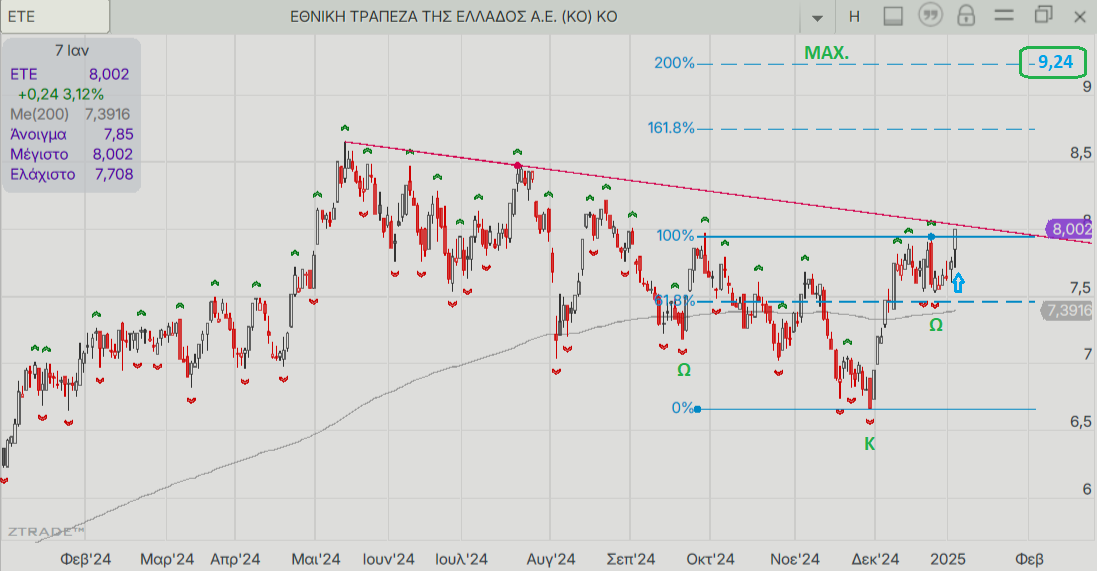
Task: Click the 6 price axis label
Action: [x=1087, y=489]
